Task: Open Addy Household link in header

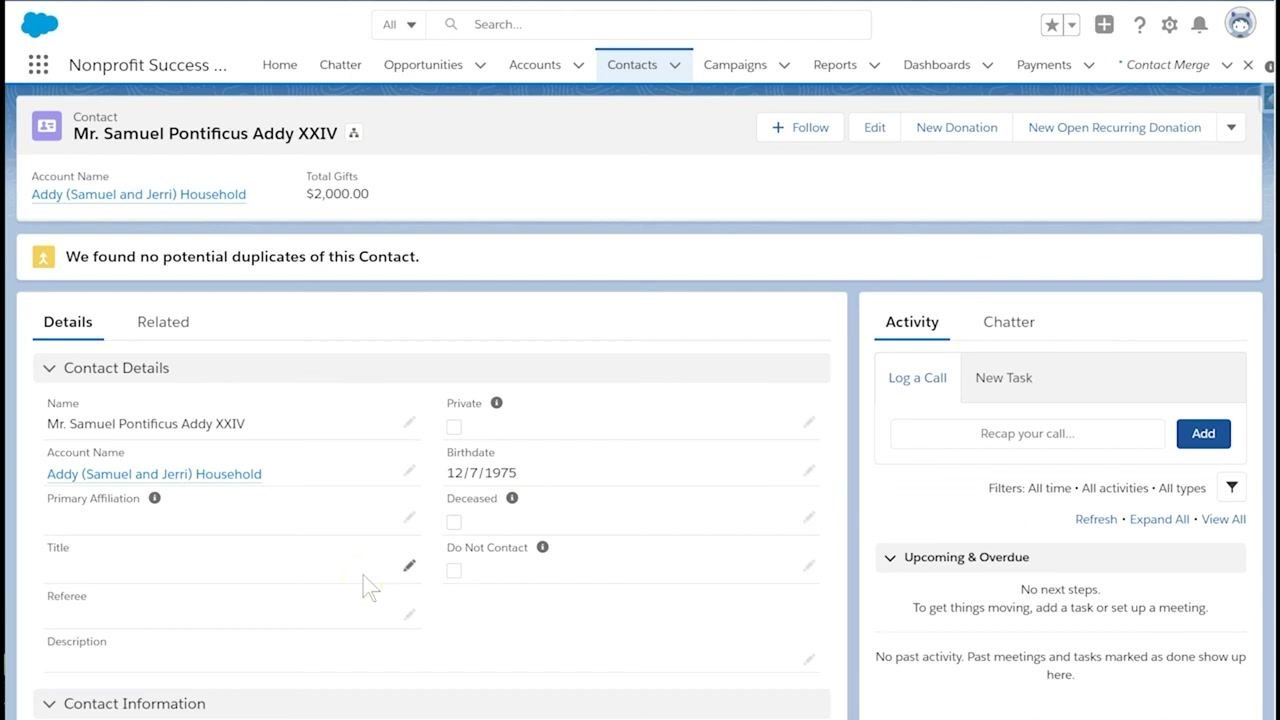Action: (x=139, y=194)
